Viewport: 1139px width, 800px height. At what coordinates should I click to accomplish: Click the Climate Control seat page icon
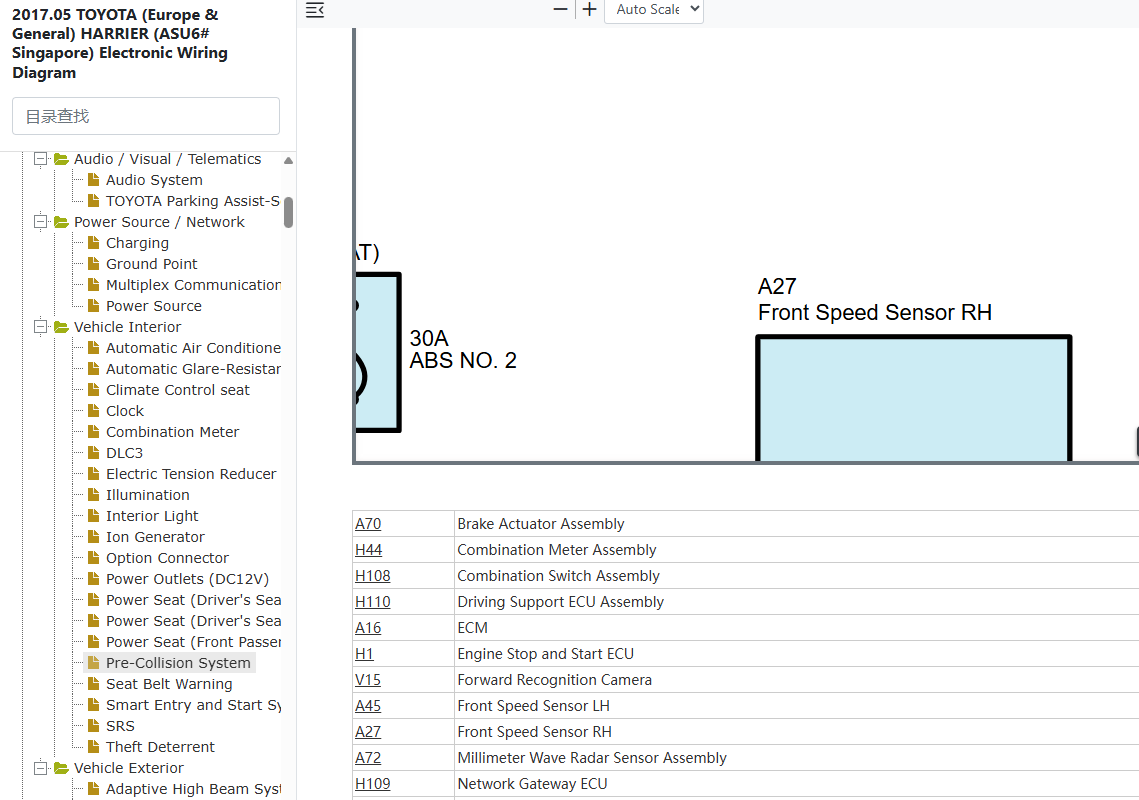pos(94,389)
